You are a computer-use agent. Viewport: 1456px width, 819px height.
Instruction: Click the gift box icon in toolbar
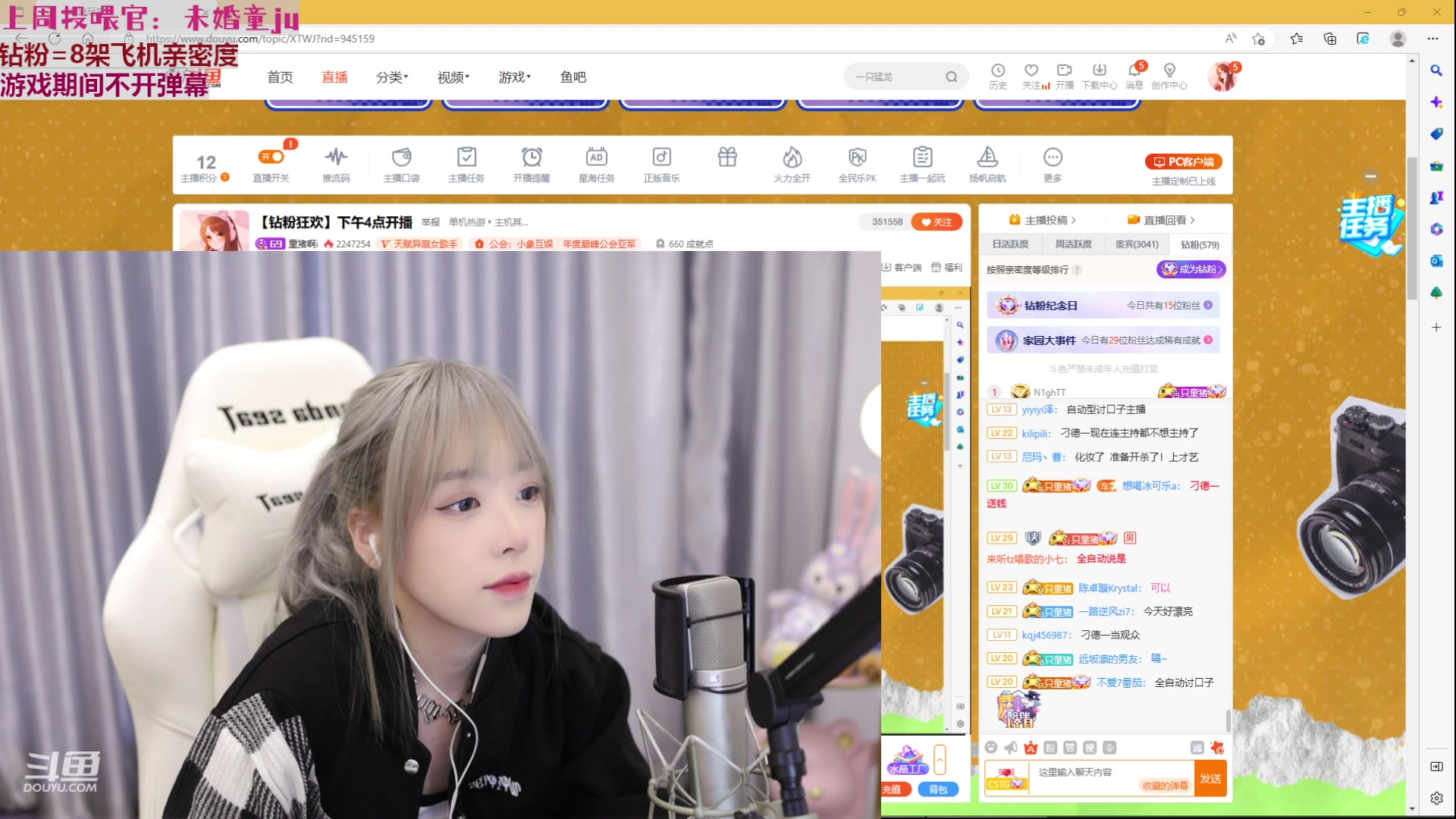727,157
